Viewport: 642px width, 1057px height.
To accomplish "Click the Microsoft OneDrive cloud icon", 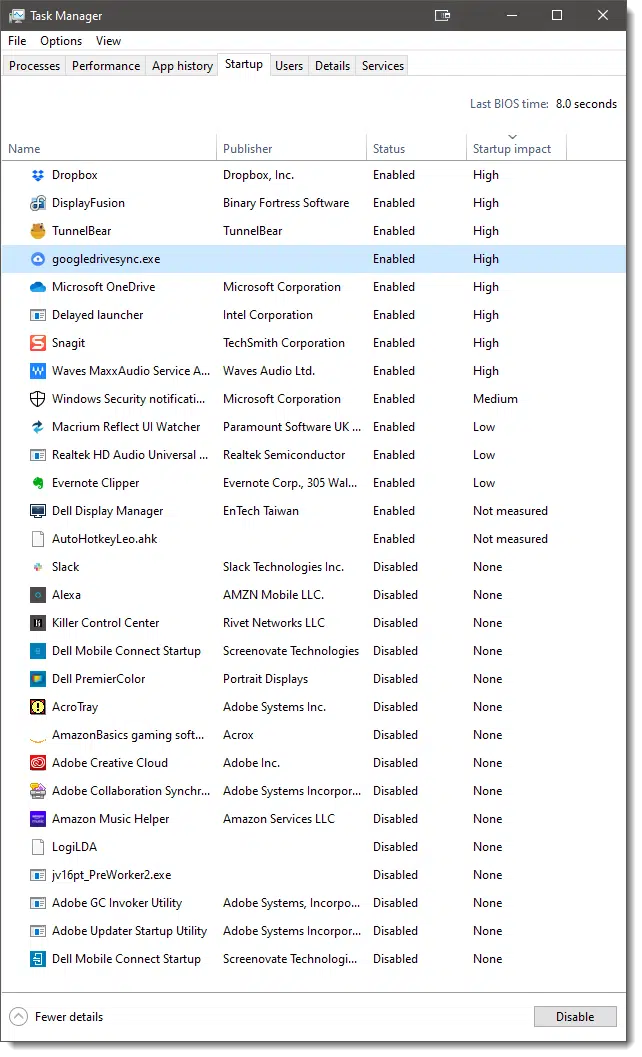I will tap(38, 287).
